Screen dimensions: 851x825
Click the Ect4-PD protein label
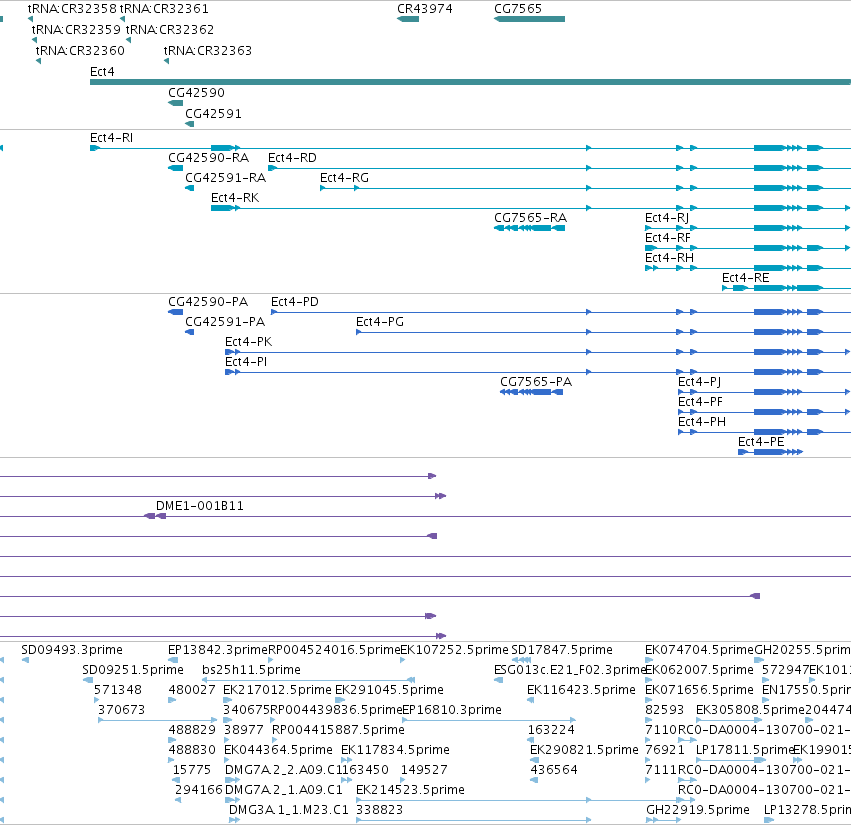pos(295,302)
